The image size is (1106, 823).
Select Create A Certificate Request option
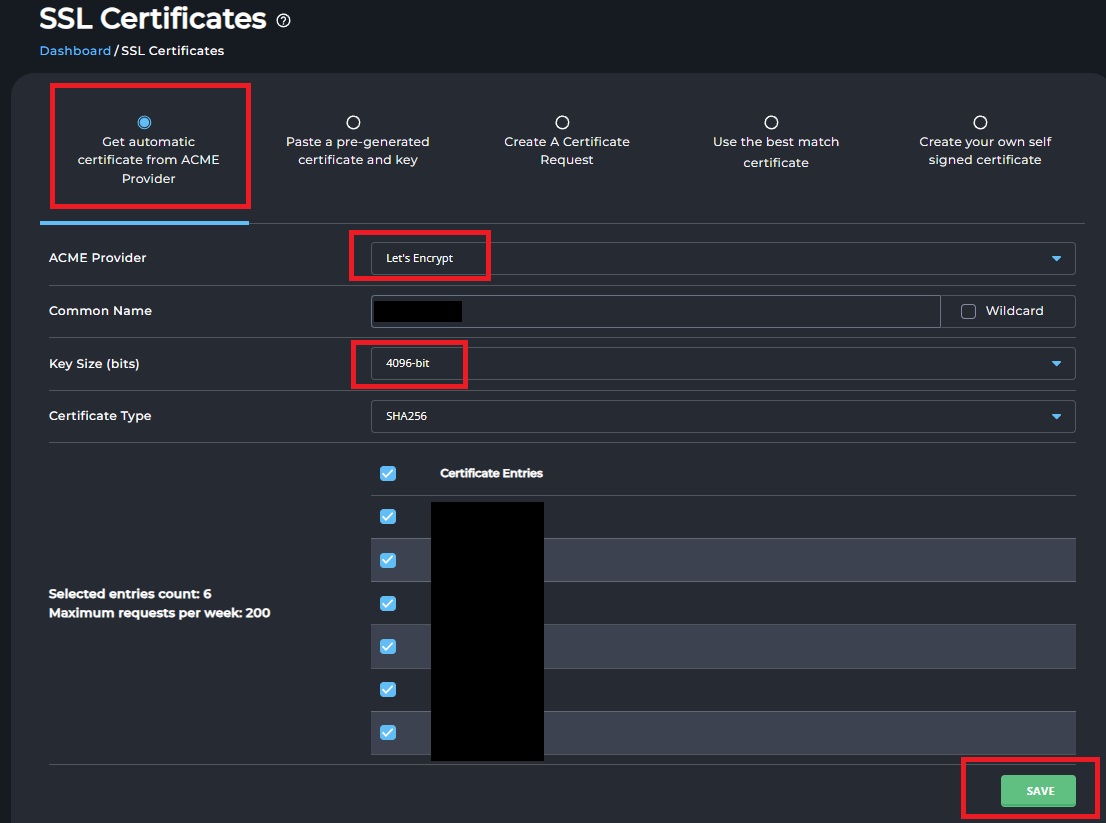pyautogui.click(x=562, y=123)
